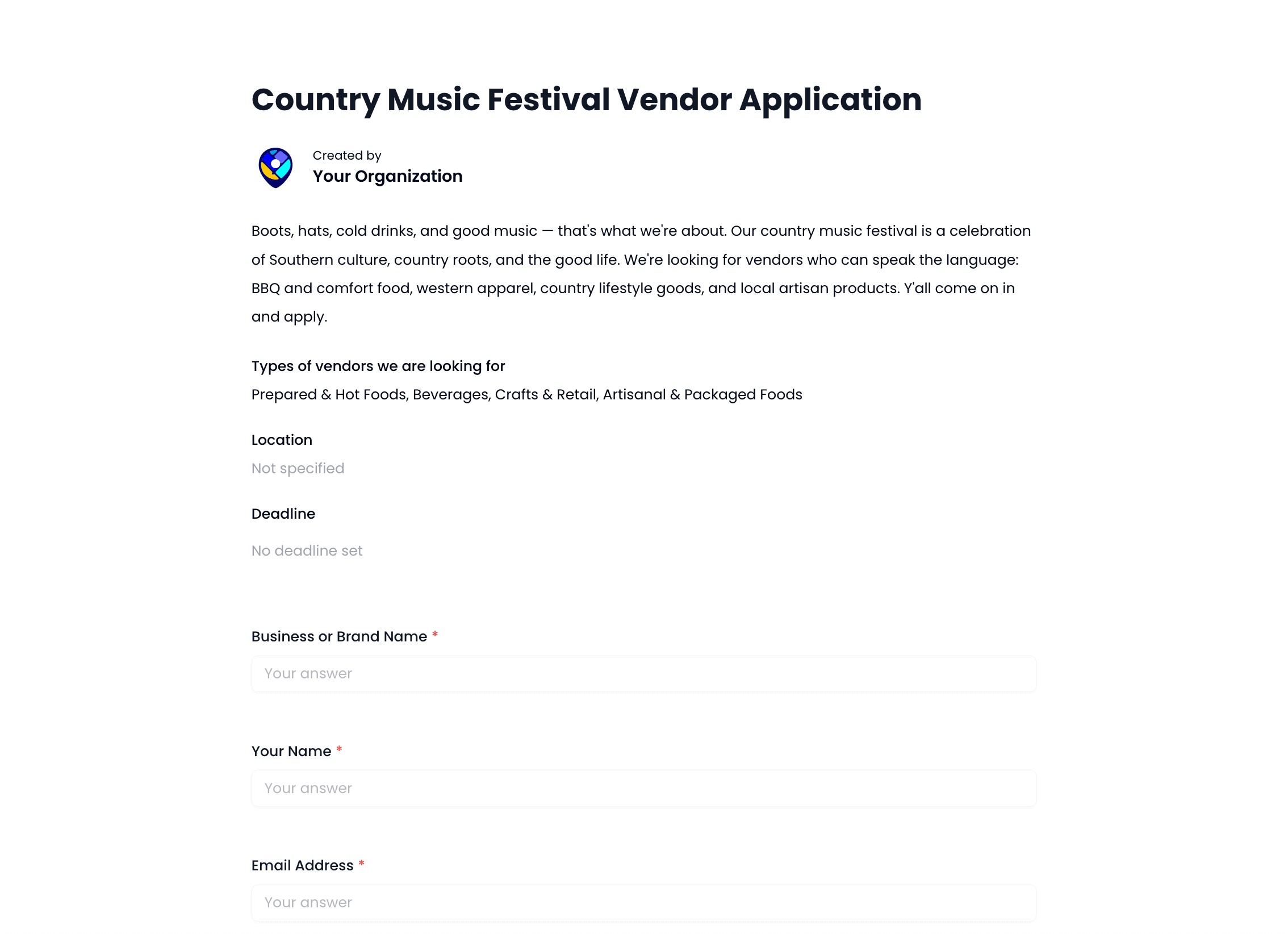The width and height of the screenshot is (1288, 934).
Task: Select the vendor categories list text
Action: tap(526, 394)
